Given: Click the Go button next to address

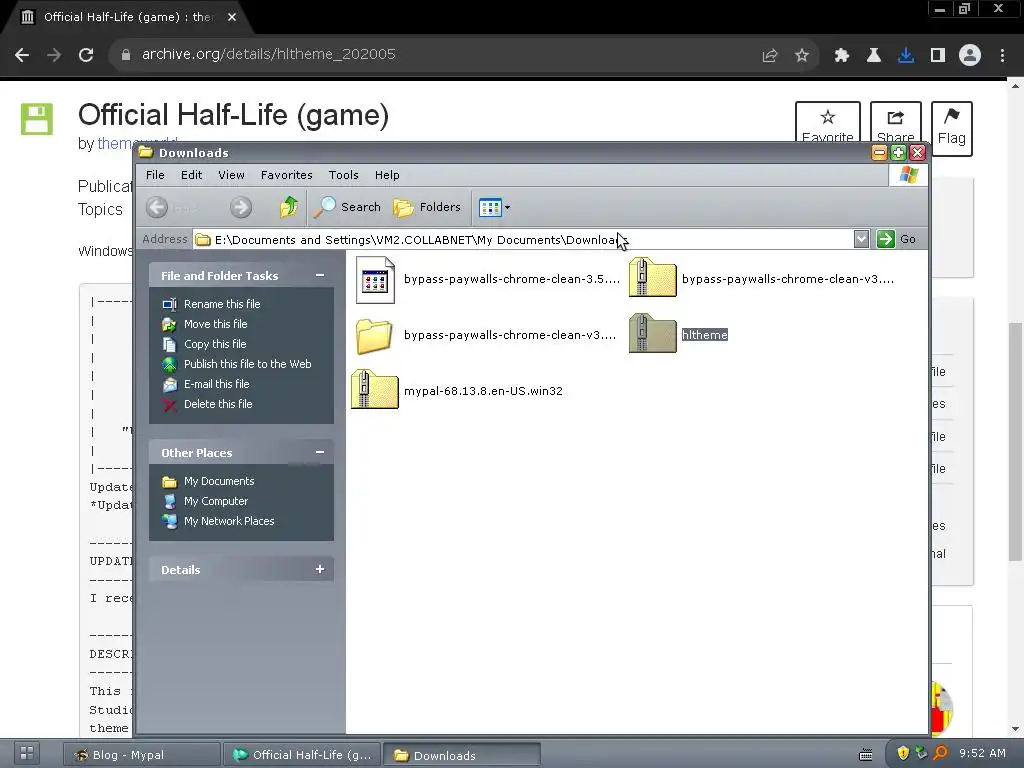Looking at the screenshot, I should [896, 239].
